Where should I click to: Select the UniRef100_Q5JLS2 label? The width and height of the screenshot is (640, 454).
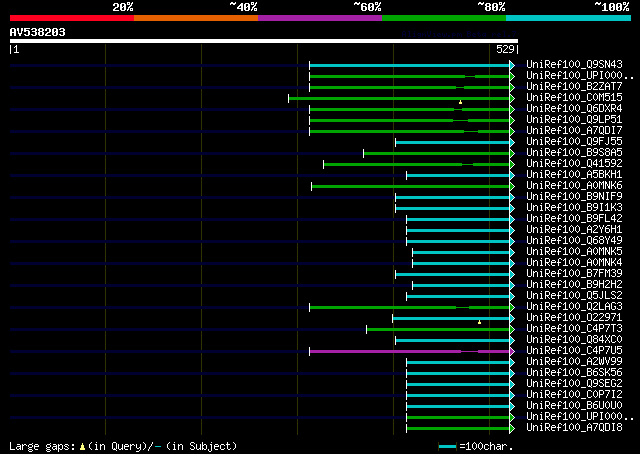pos(574,296)
